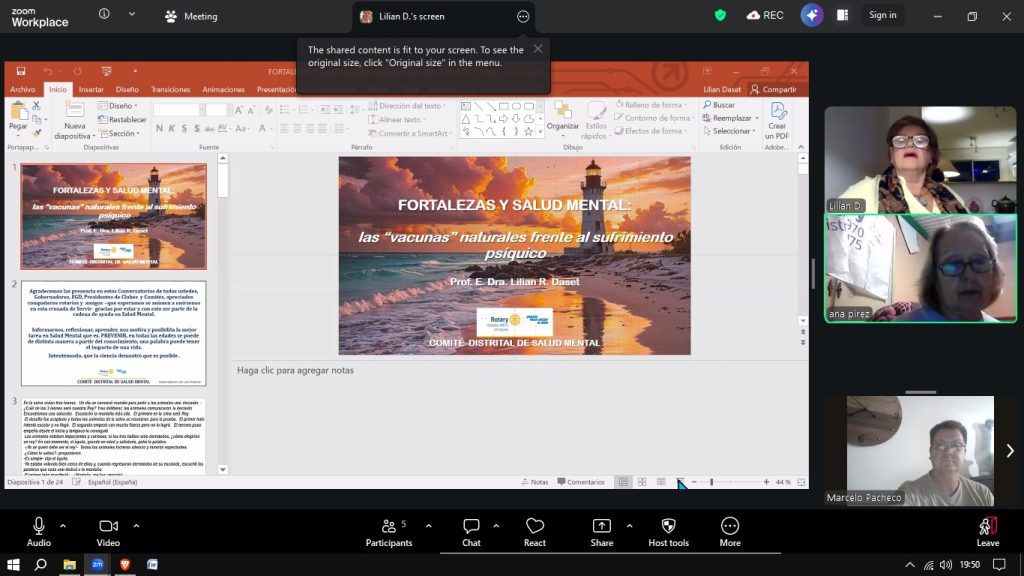Select Marcelo Pacheco's video thumbnail

[920, 450]
